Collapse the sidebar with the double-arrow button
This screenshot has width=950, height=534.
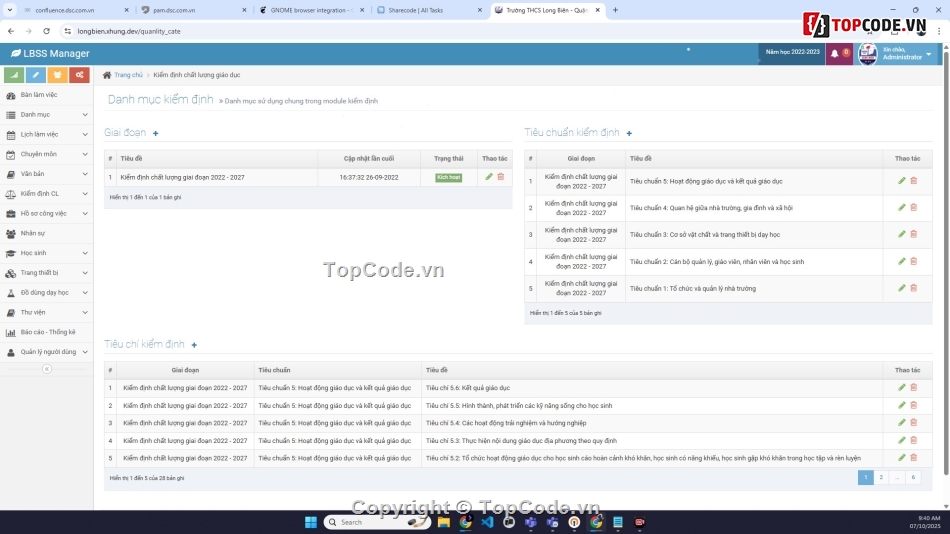[46, 369]
